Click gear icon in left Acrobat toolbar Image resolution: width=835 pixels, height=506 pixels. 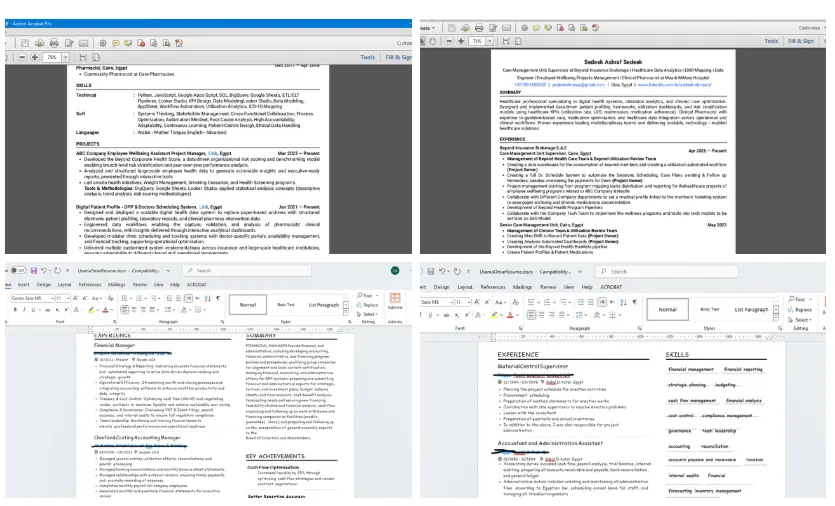click(103, 43)
